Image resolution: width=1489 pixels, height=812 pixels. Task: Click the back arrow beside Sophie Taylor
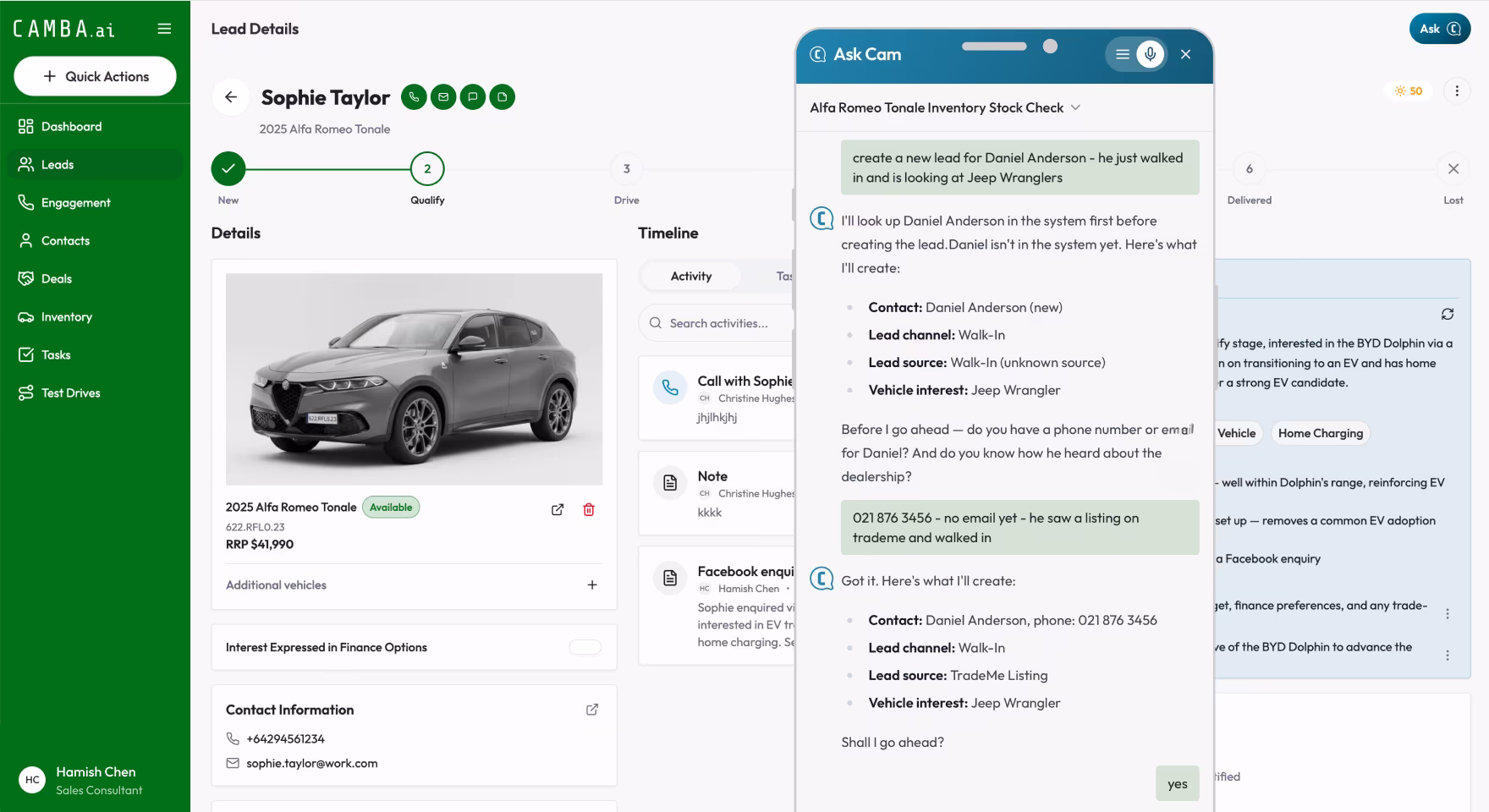pos(230,97)
